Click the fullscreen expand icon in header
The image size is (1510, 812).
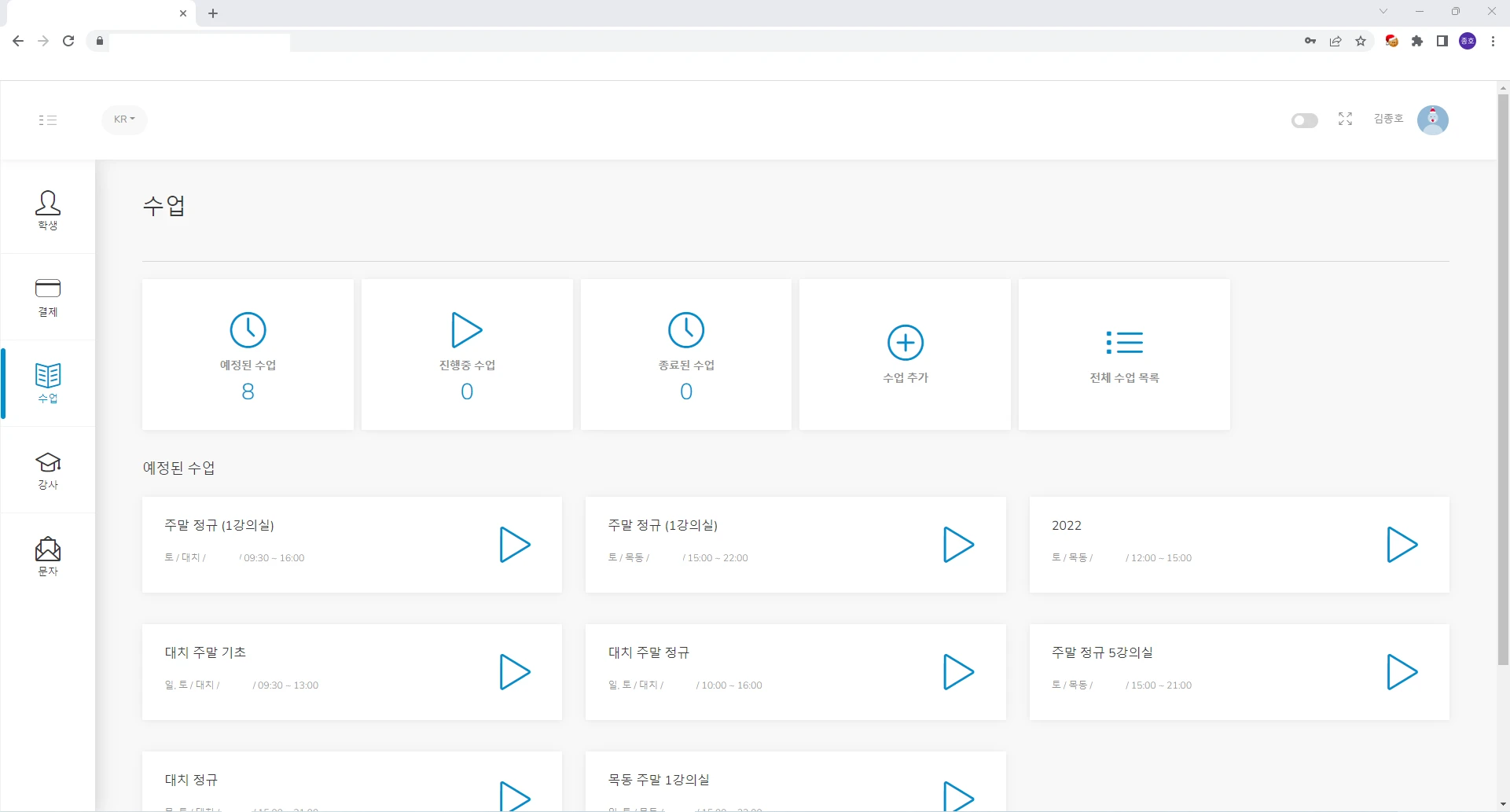[x=1345, y=119]
